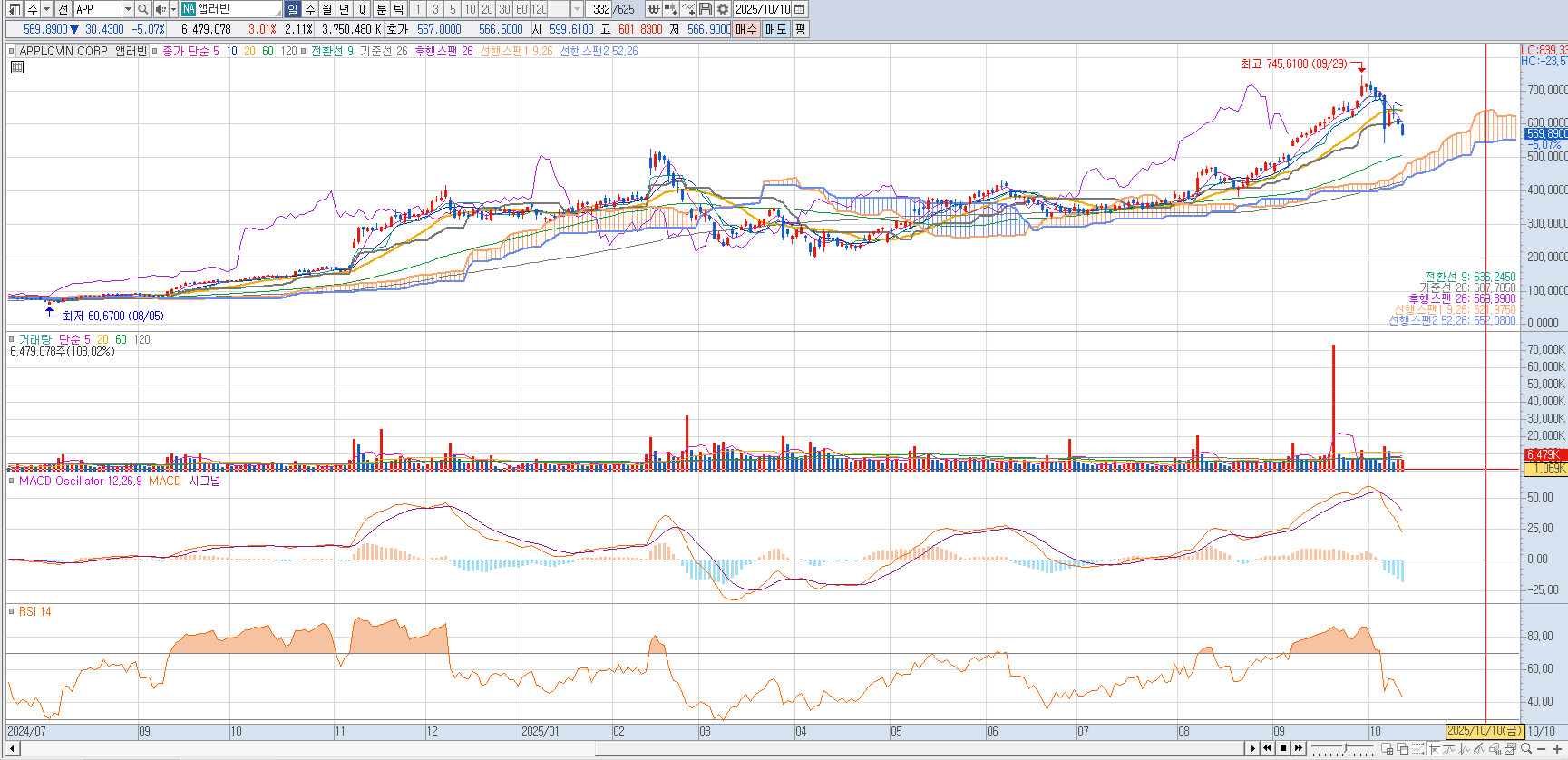Expand the ticker symbol APP dropdown arrow
1568x760 pixels.
128,9
